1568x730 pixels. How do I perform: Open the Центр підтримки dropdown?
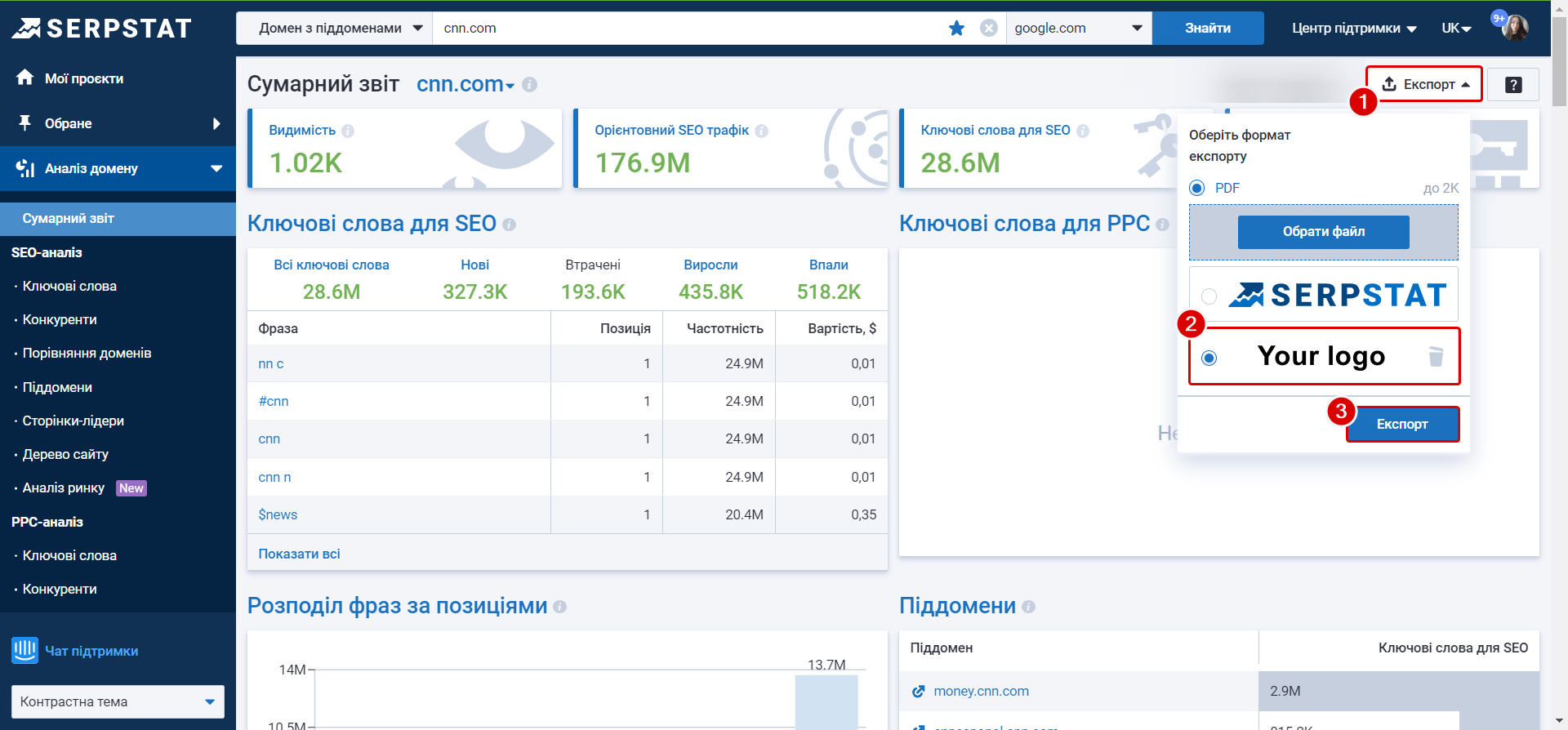[x=1354, y=28]
